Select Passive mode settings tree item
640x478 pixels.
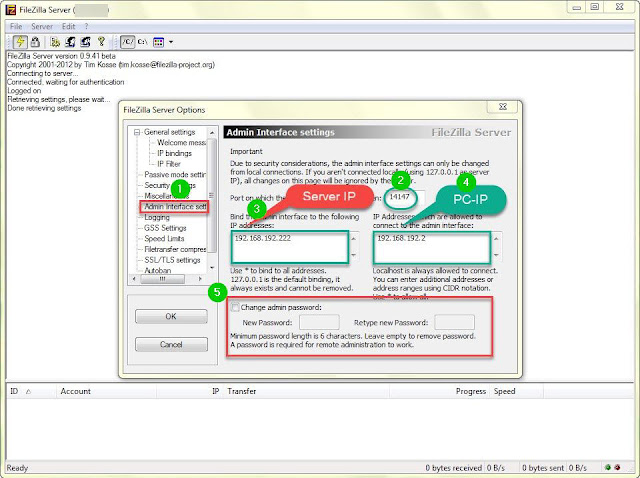click(x=175, y=175)
